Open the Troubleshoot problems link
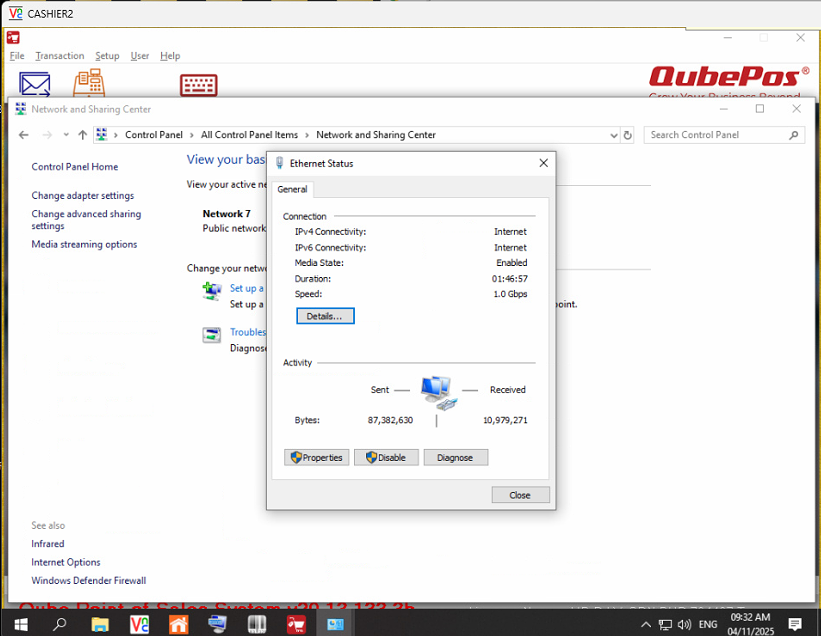Screen dimensions: 821x636 (248, 332)
